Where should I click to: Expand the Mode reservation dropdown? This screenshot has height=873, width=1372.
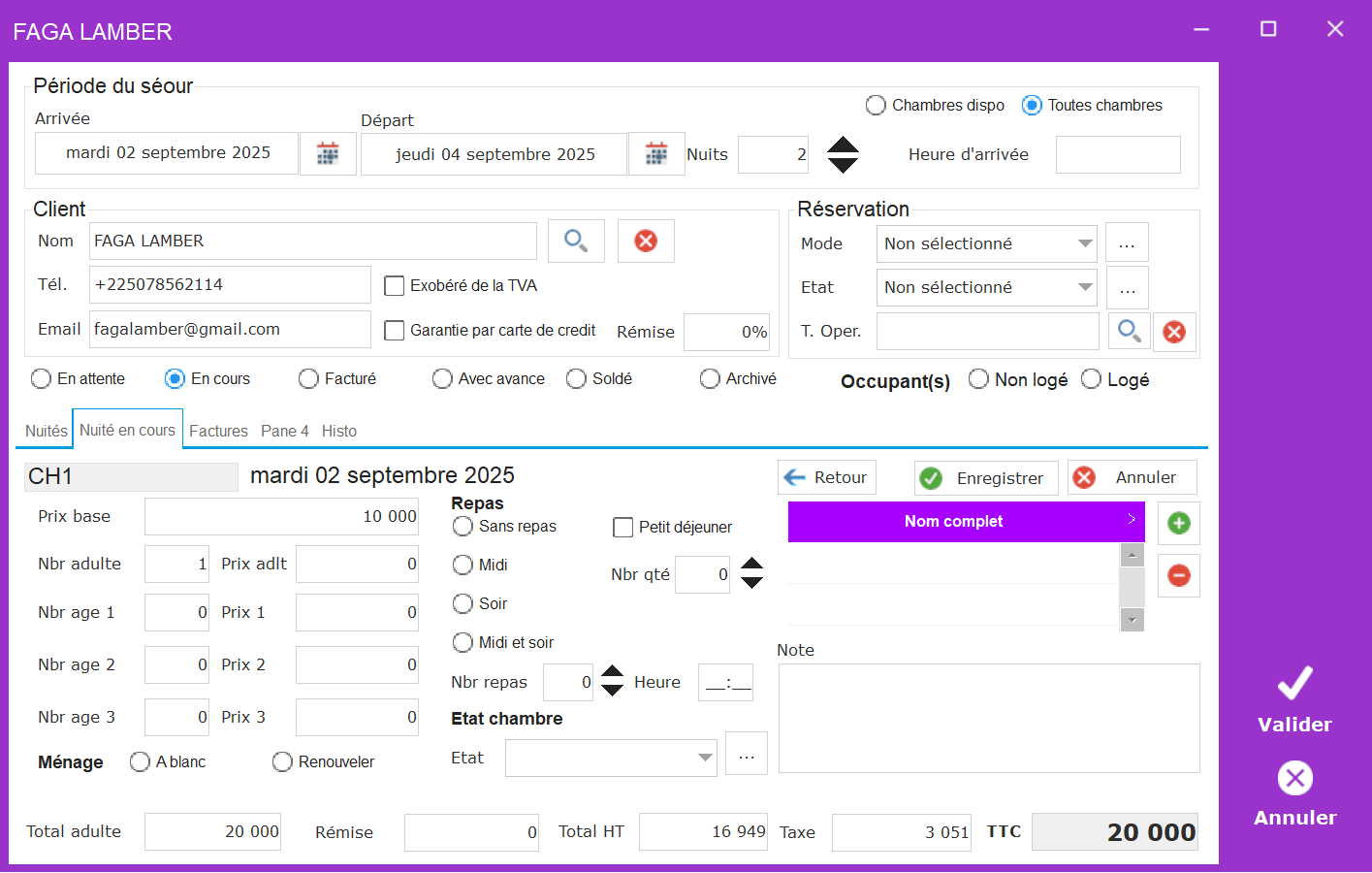coord(1085,243)
